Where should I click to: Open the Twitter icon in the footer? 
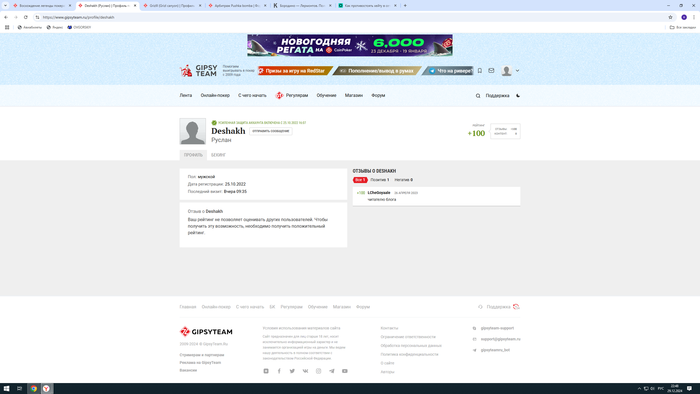292,371
